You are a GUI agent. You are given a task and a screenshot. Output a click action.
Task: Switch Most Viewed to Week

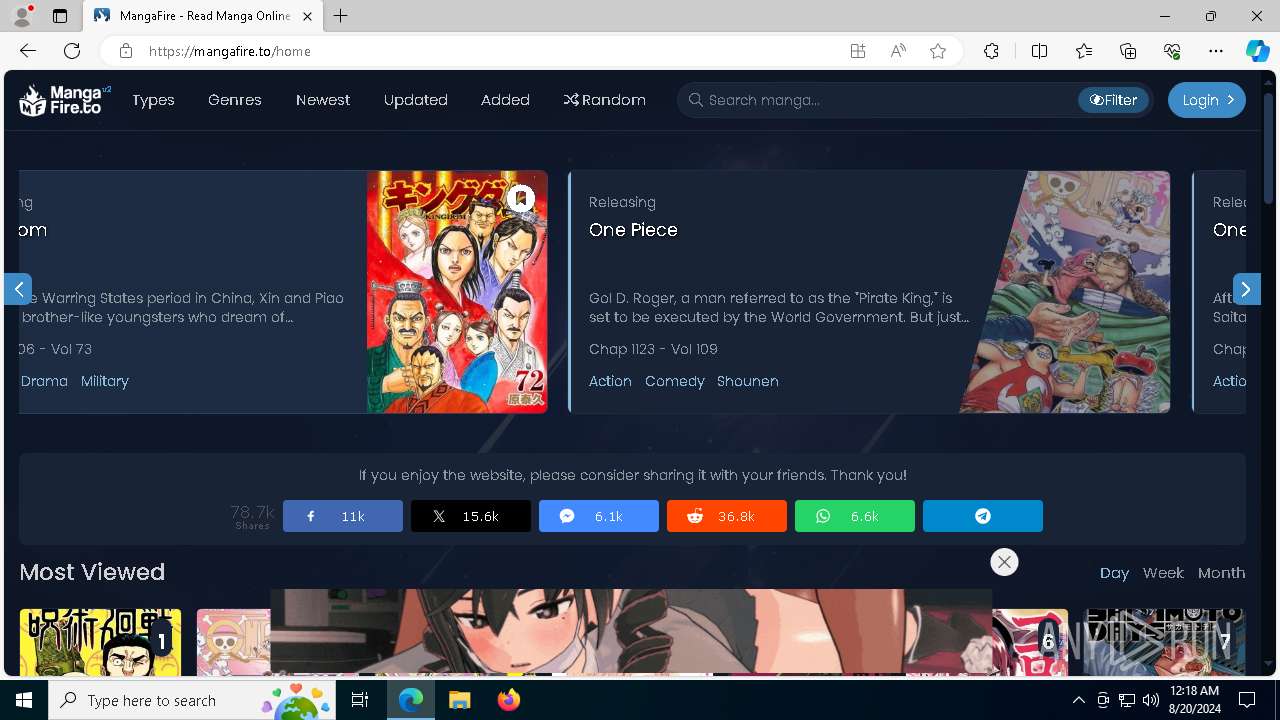(x=1163, y=573)
